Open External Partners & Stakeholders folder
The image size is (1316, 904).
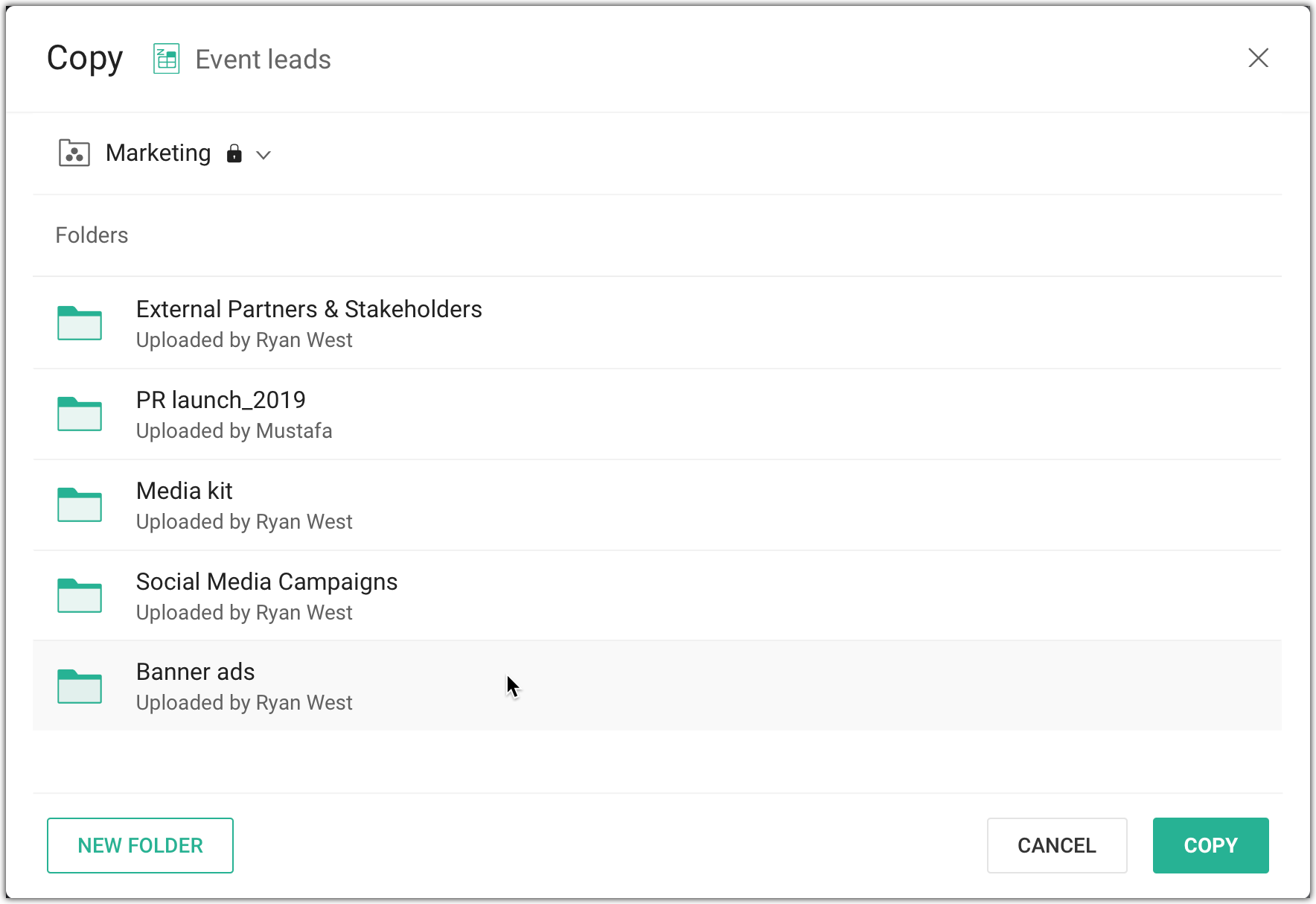tap(309, 310)
